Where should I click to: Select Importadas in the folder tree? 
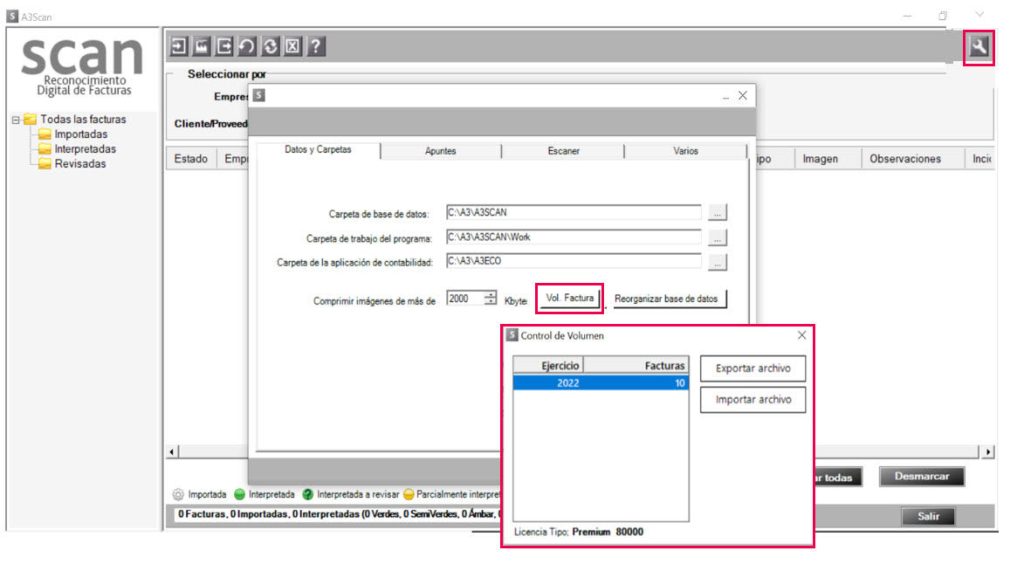[81, 134]
